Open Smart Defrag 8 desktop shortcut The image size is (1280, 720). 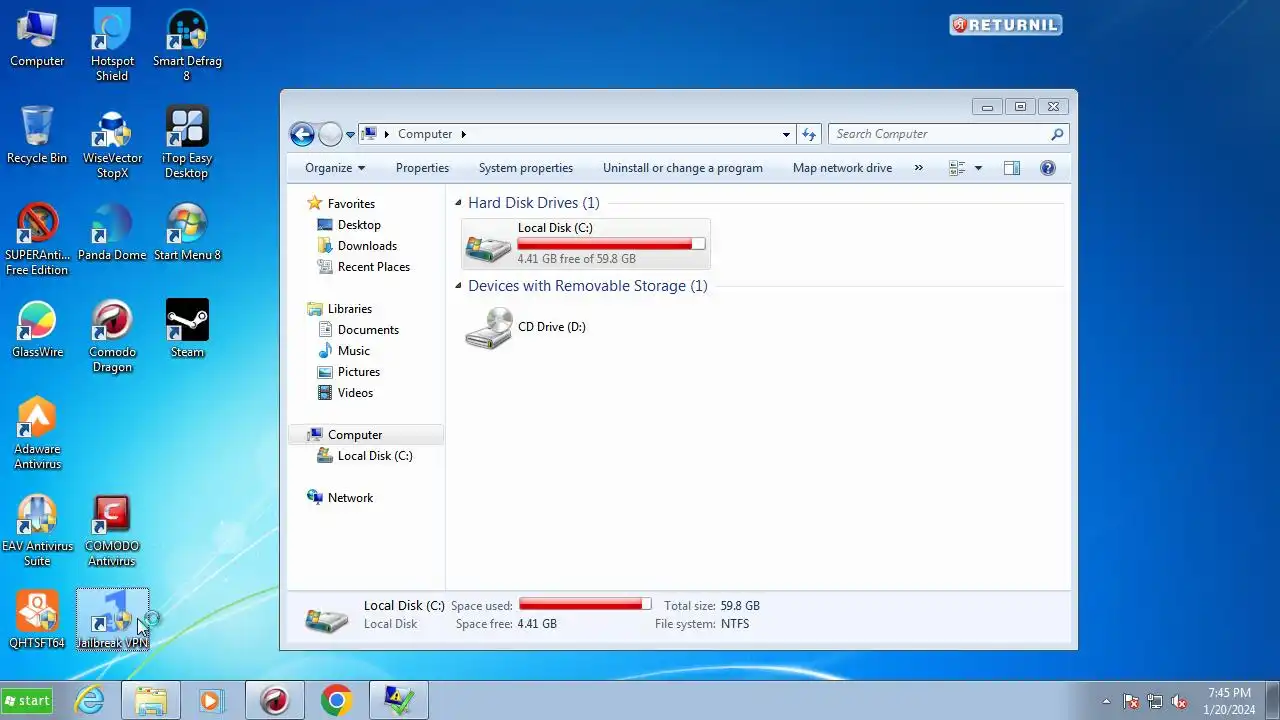187,45
